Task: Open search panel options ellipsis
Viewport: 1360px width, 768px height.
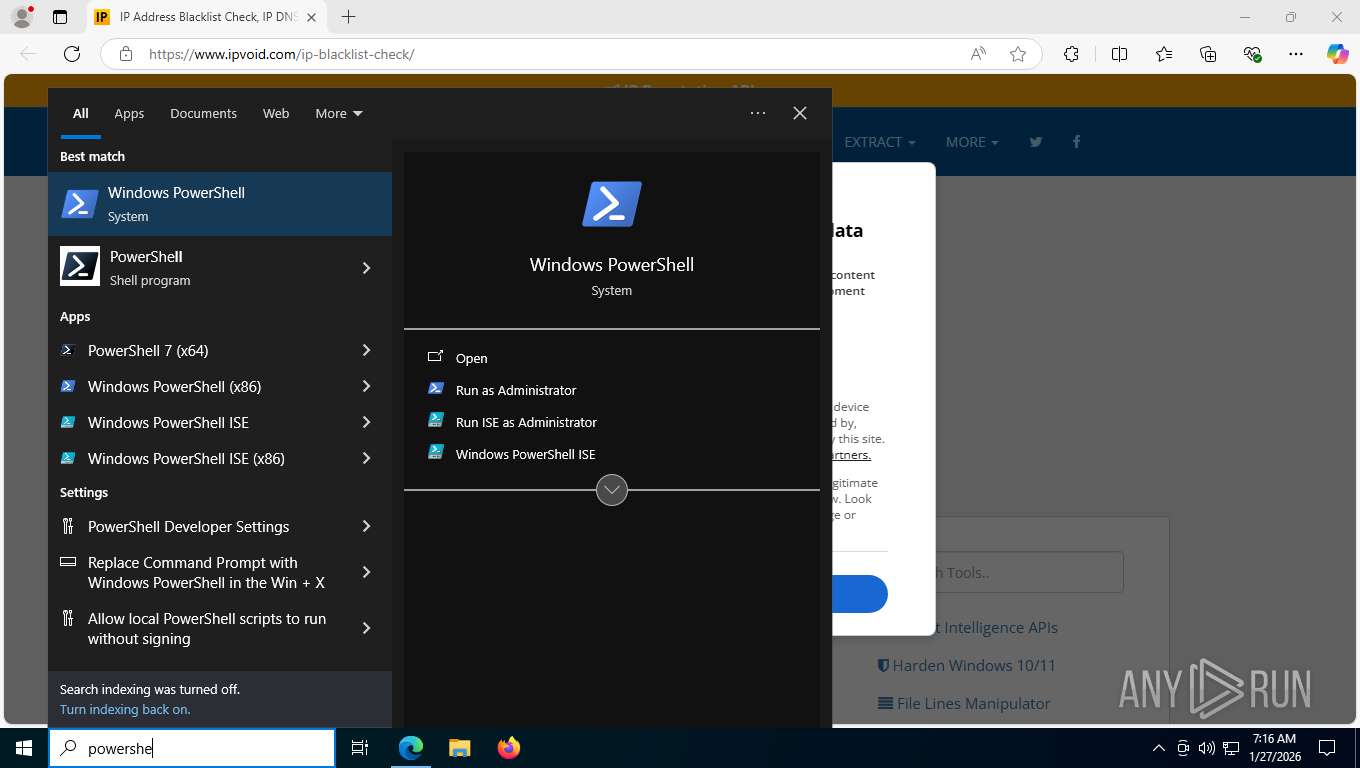Action: click(x=758, y=113)
